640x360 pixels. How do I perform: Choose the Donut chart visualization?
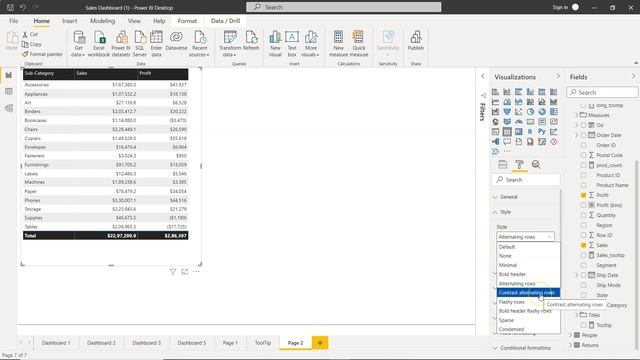click(x=542, y=111)
